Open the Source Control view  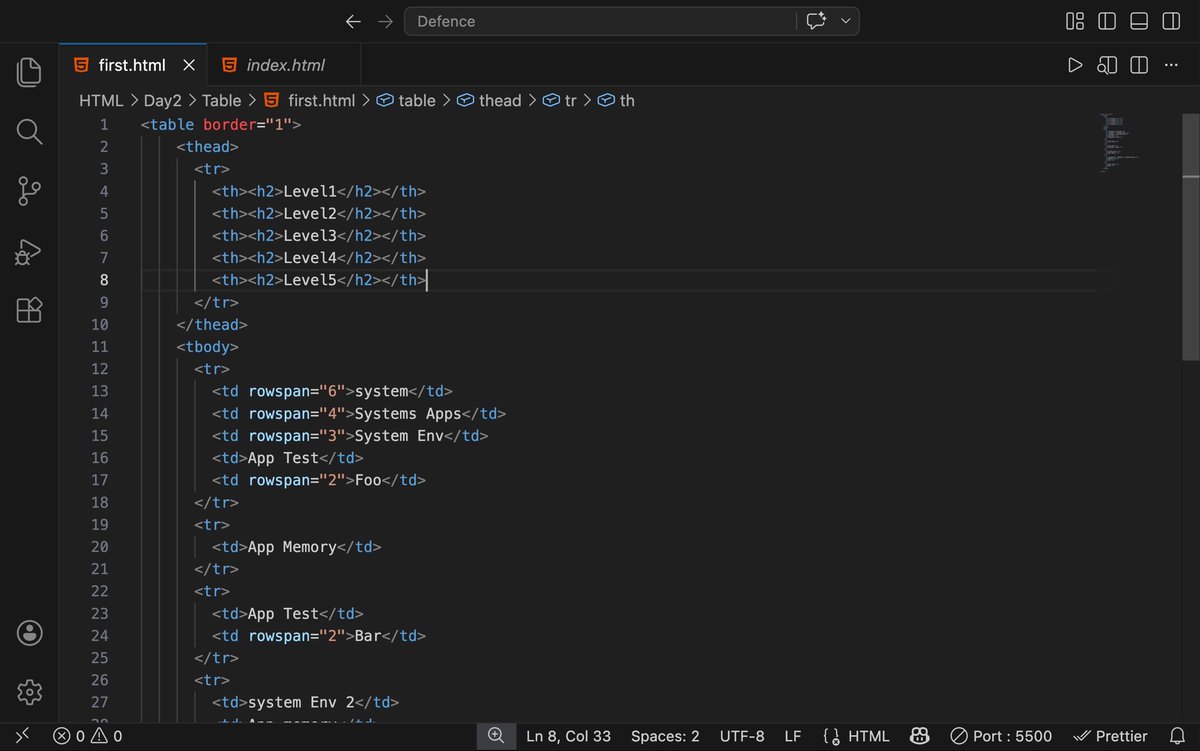[x=29, y=191]
